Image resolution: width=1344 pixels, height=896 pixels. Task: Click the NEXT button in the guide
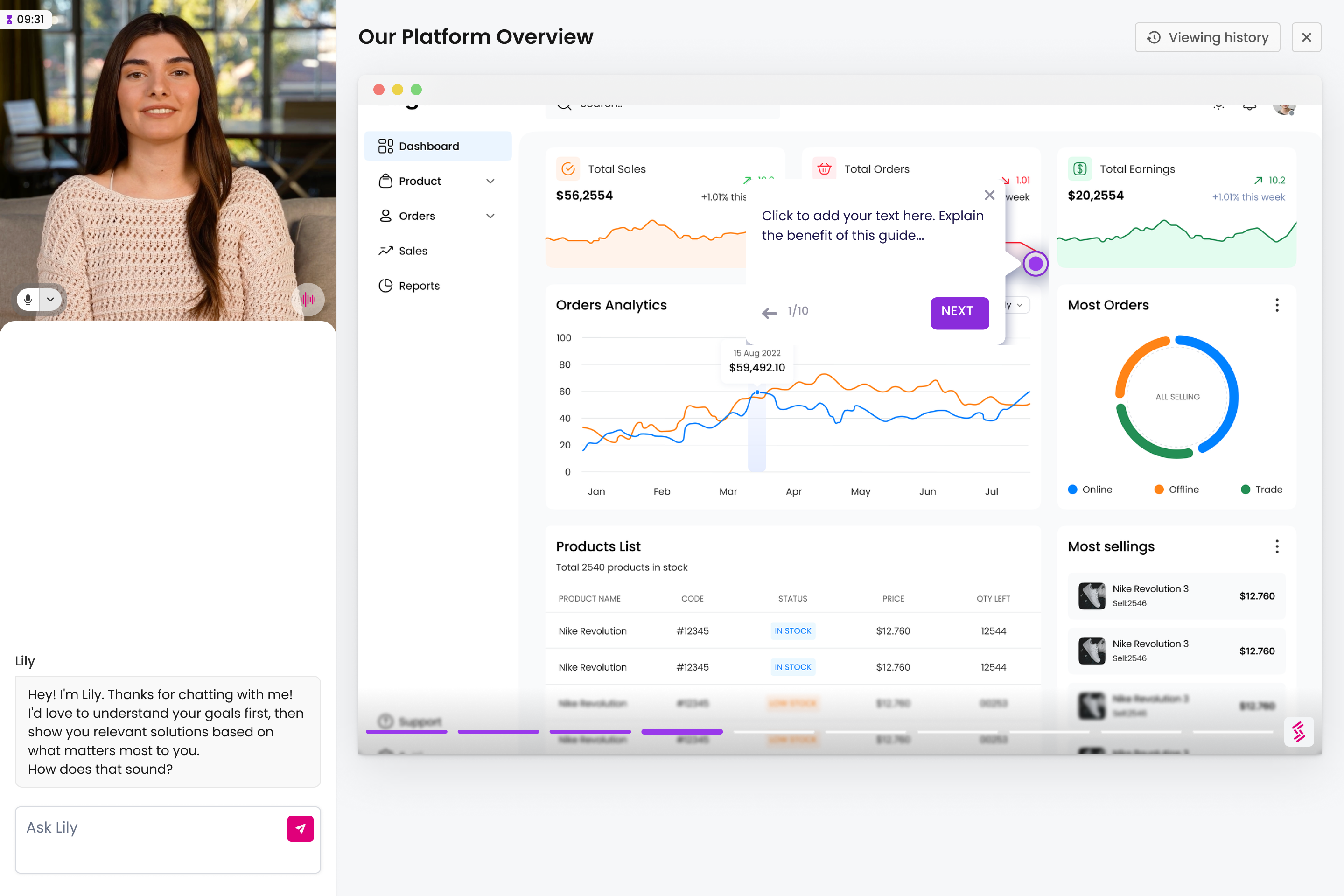(959, 312)
